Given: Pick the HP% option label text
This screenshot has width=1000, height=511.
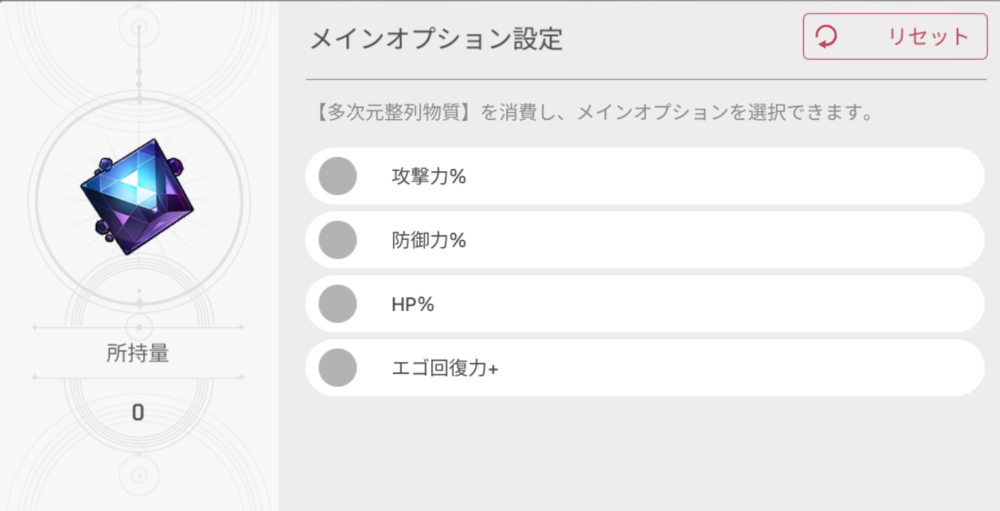Looking at the screenshot, I should 413,305.
